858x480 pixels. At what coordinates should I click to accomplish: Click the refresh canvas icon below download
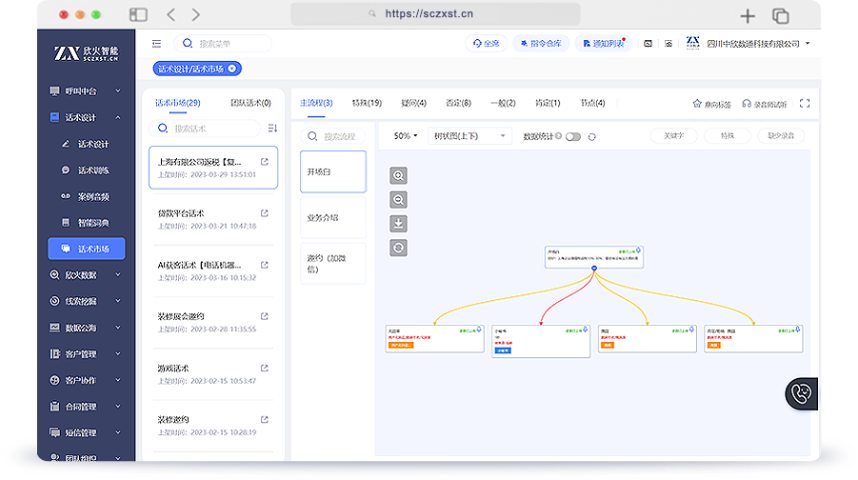coord(399,247)
